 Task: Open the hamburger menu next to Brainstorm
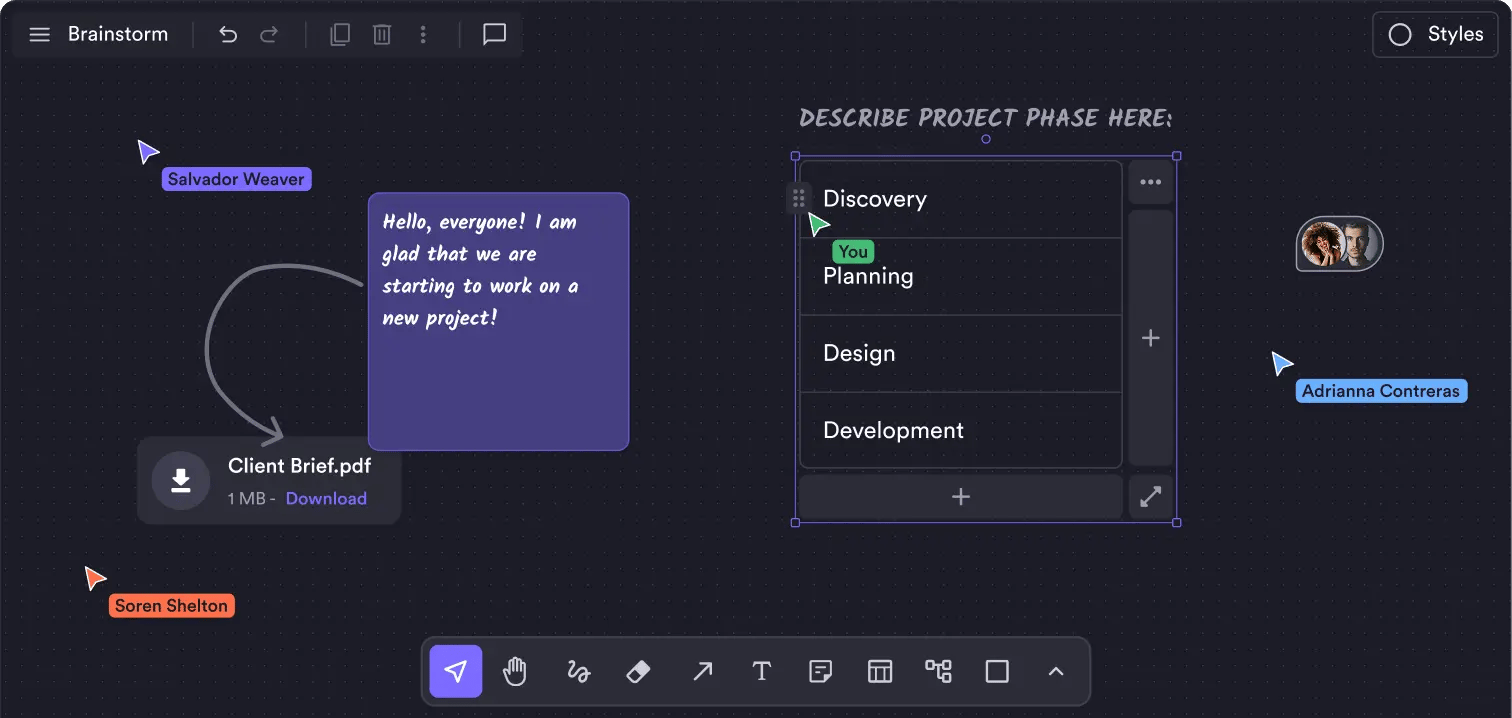pos(39,35)
